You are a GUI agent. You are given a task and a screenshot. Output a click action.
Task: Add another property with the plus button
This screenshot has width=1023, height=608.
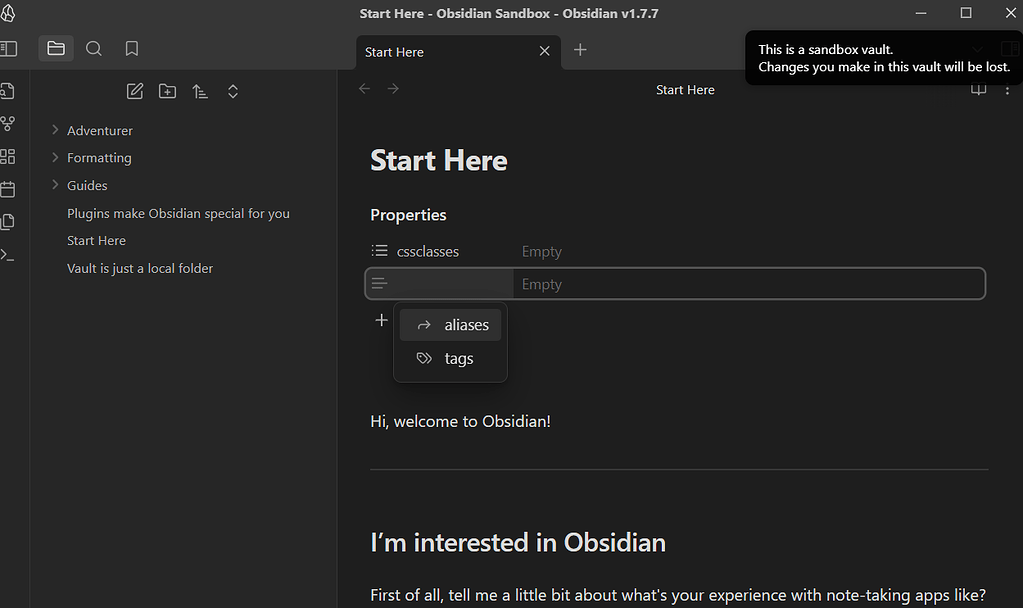click(381, 320)
